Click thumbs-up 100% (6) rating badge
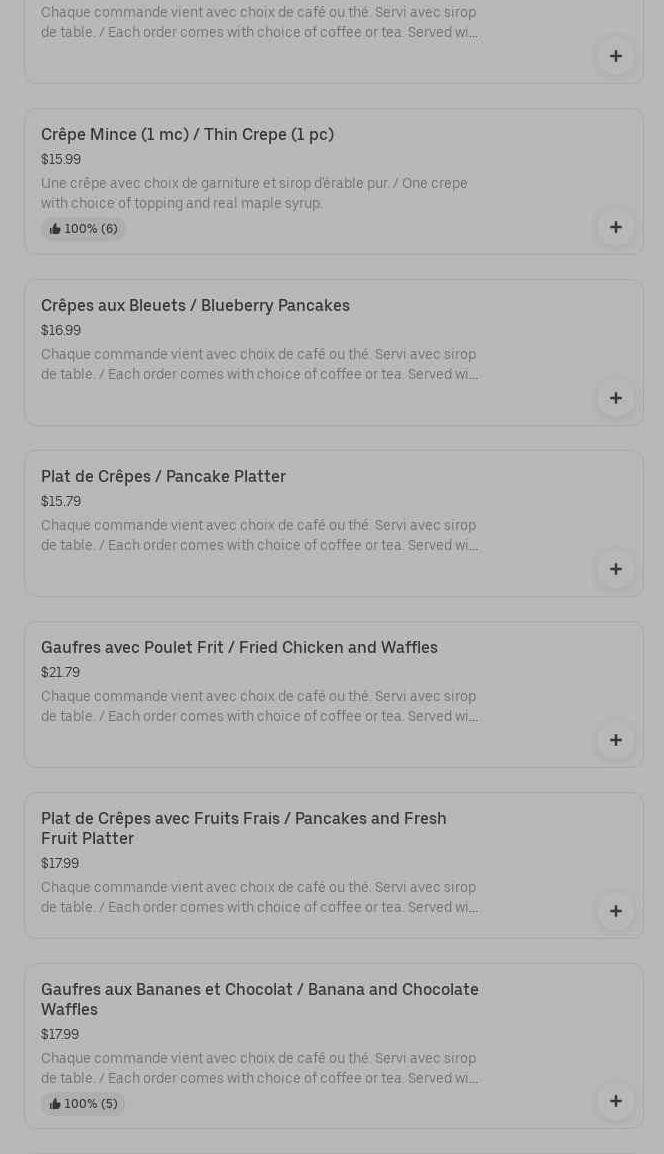The width and height of the screenshot is (664, 1154). coord(84,229)
